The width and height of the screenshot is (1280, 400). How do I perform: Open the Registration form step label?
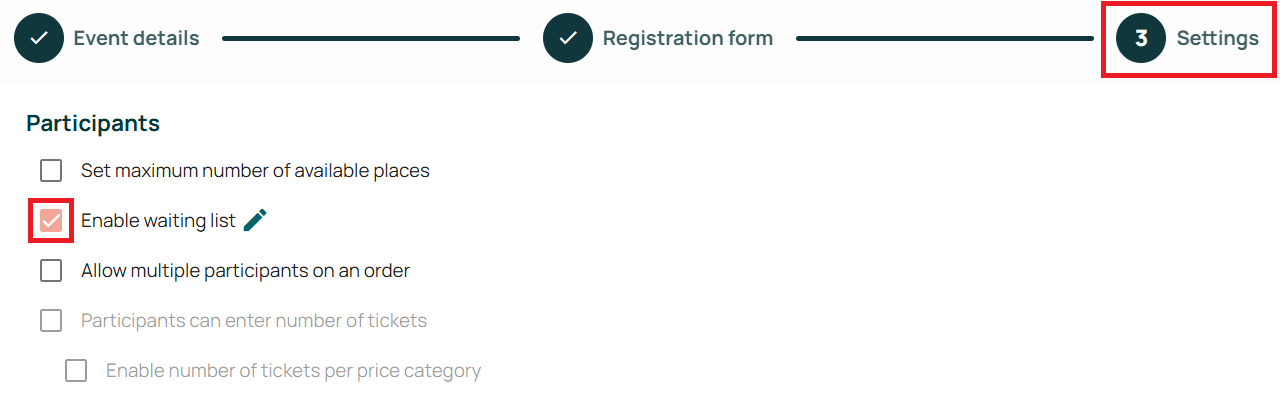[687, 39]
